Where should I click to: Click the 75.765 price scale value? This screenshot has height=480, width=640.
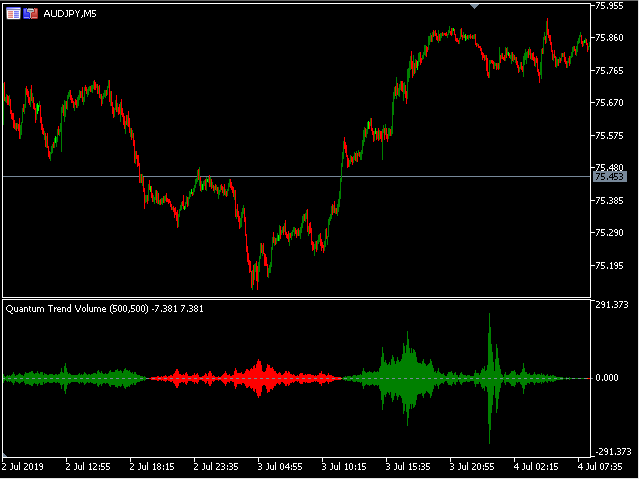pos(609,71)
